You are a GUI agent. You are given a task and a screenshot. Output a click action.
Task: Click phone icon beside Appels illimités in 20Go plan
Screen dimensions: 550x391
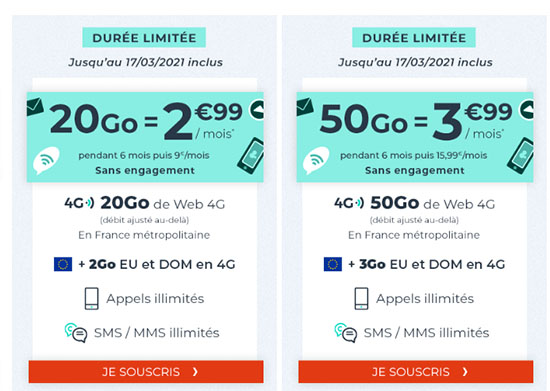92,298
